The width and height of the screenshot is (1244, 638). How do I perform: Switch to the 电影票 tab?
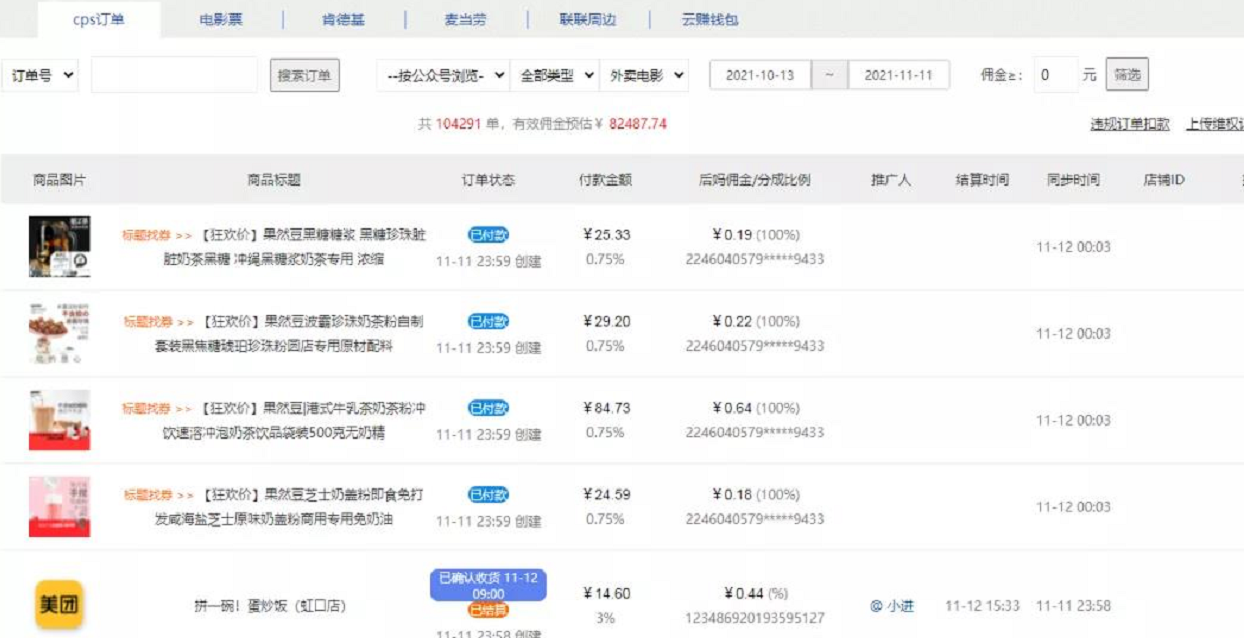coord(221,19)
